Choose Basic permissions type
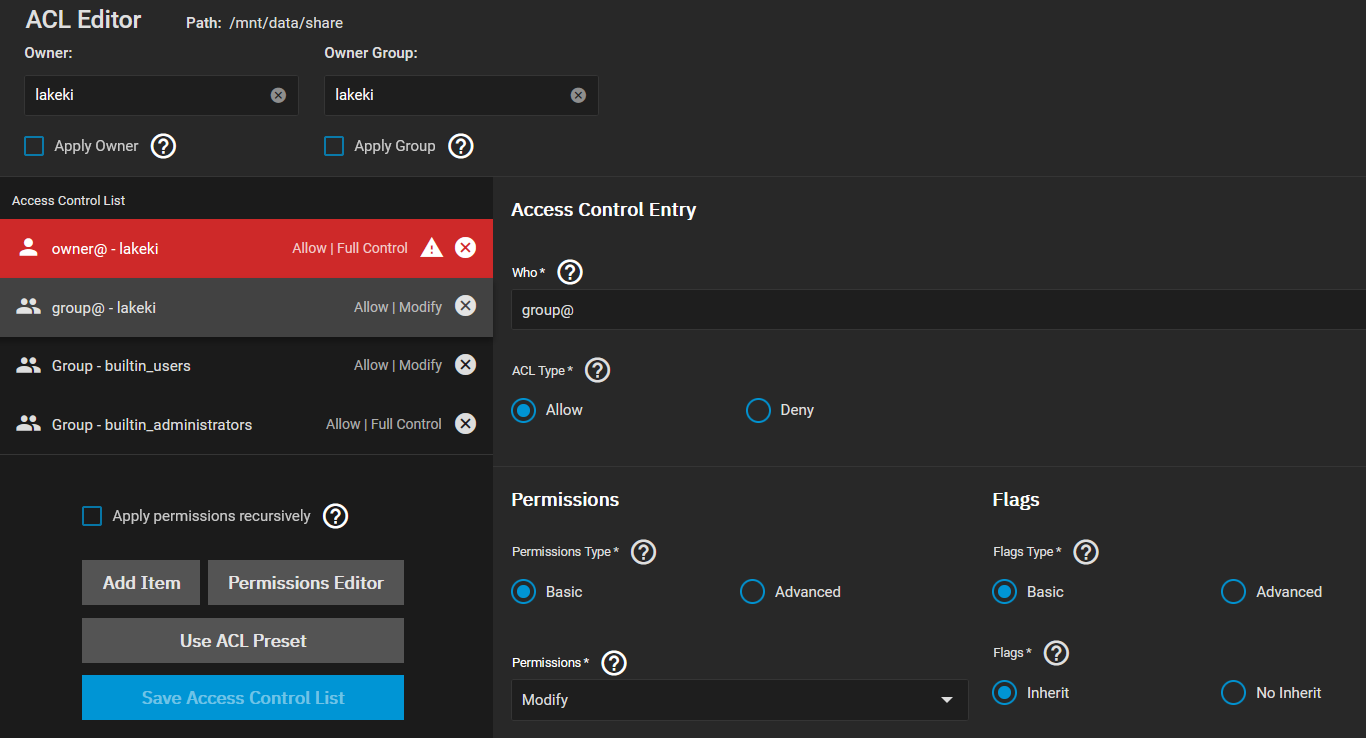Viewport: 1366px width, 738px height. click(x=524, y=592)
